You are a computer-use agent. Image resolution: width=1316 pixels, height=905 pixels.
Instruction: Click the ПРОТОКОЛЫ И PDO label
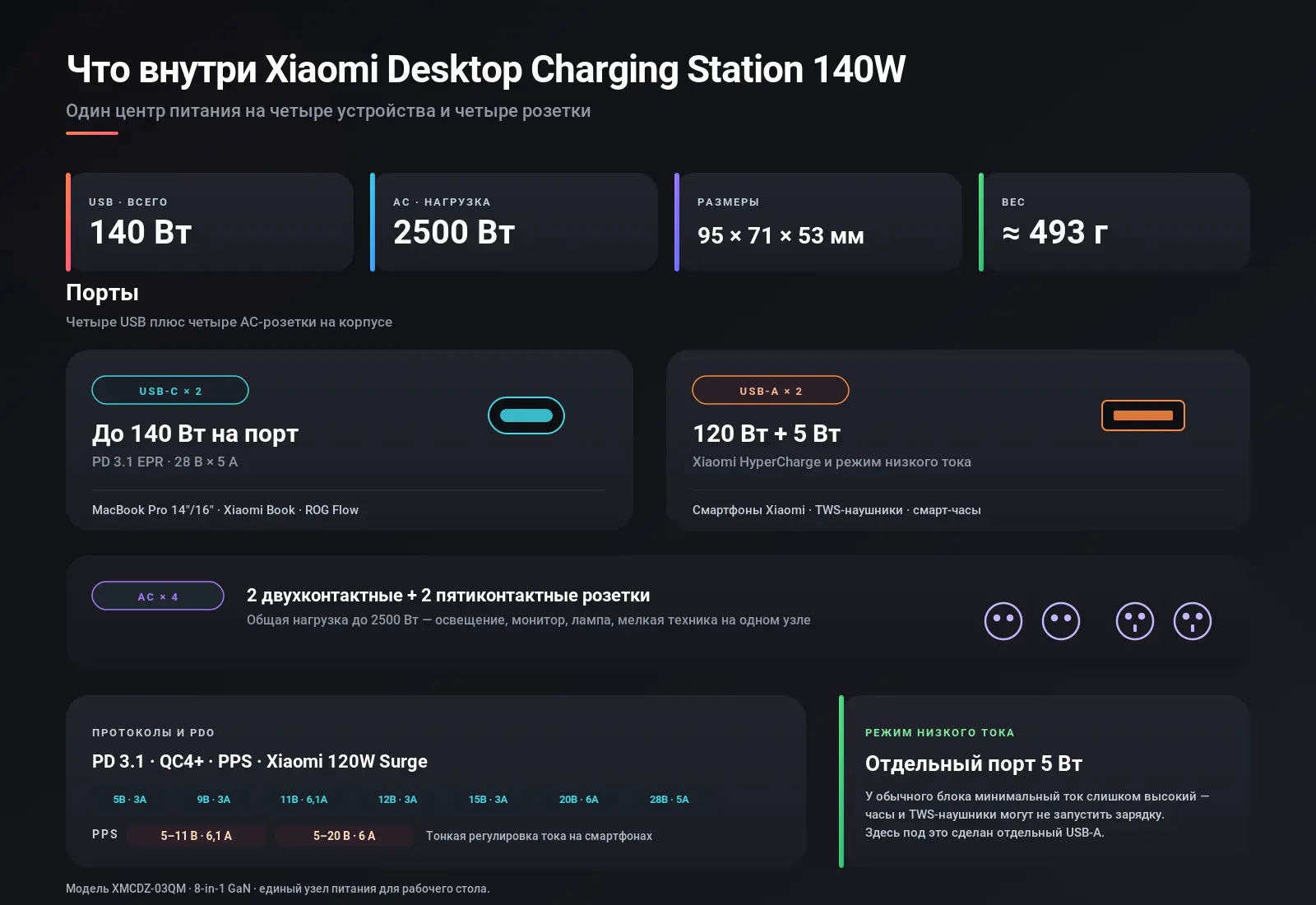(153, 732)
